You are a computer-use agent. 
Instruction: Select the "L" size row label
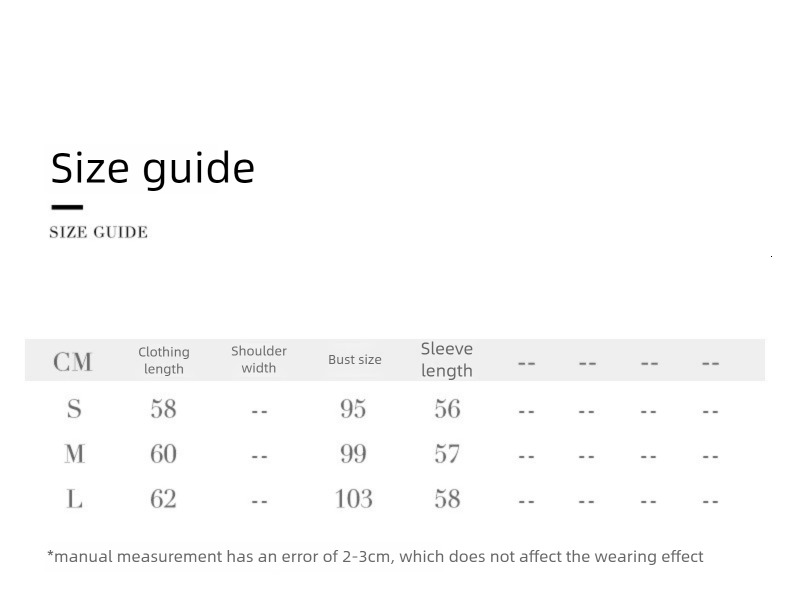click(74, 498)
